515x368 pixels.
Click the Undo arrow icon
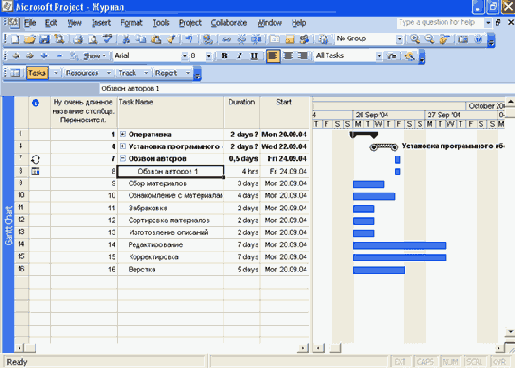189,39
